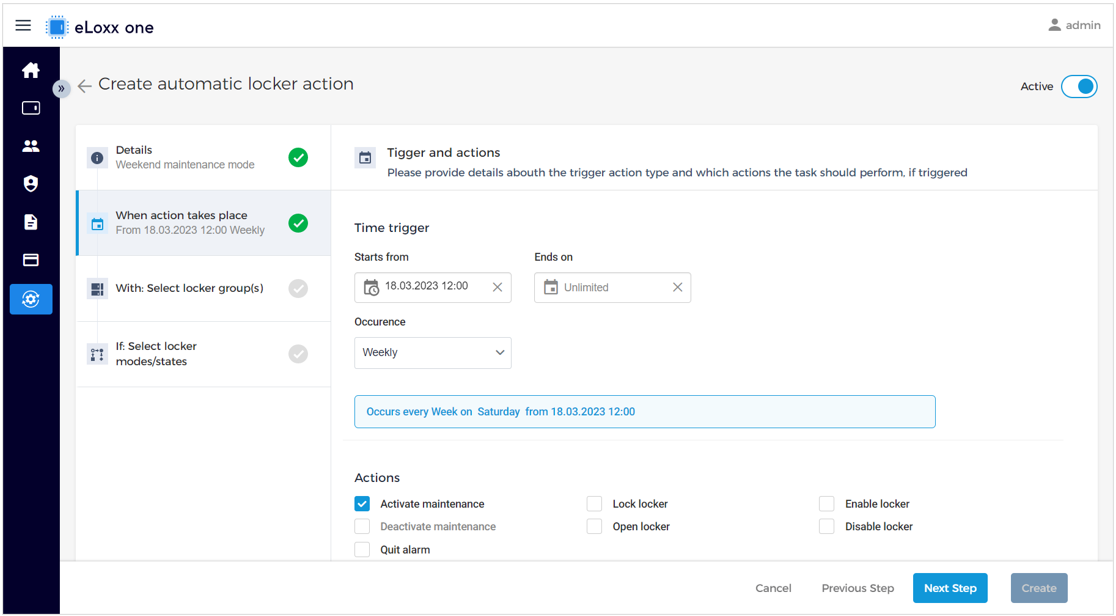
Task: Go back using the left arrow
Action: pyautogui.click(x=85, y=86)
